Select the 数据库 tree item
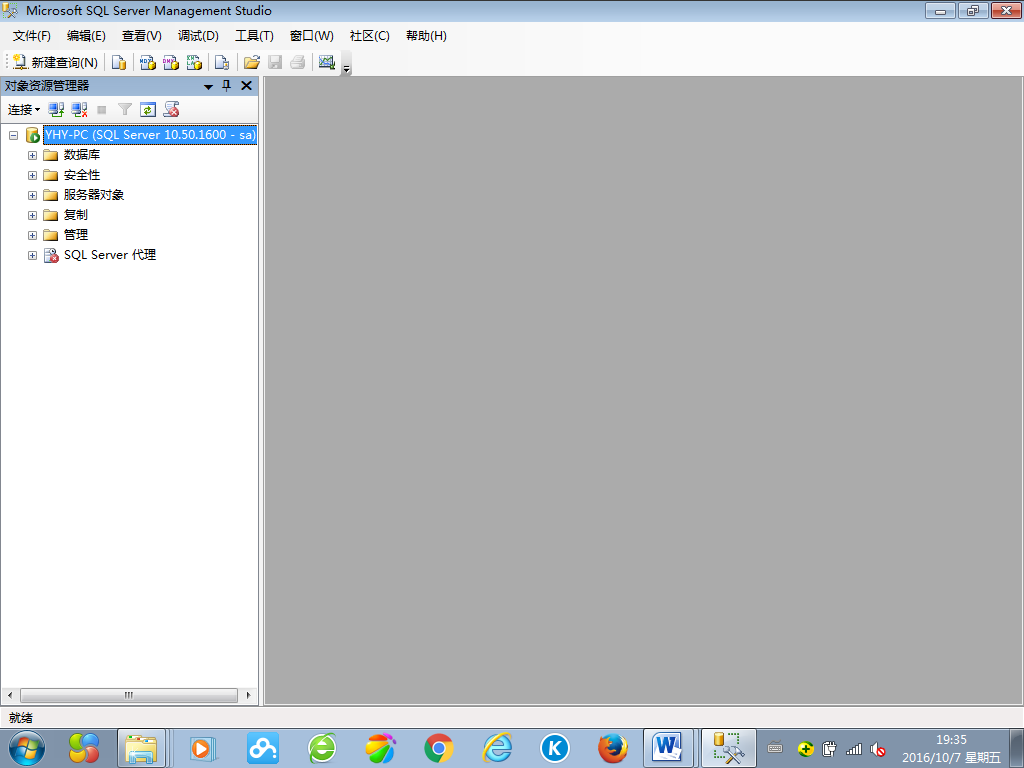Viewport: 1024px width, 768px height. tap(82, 155)
